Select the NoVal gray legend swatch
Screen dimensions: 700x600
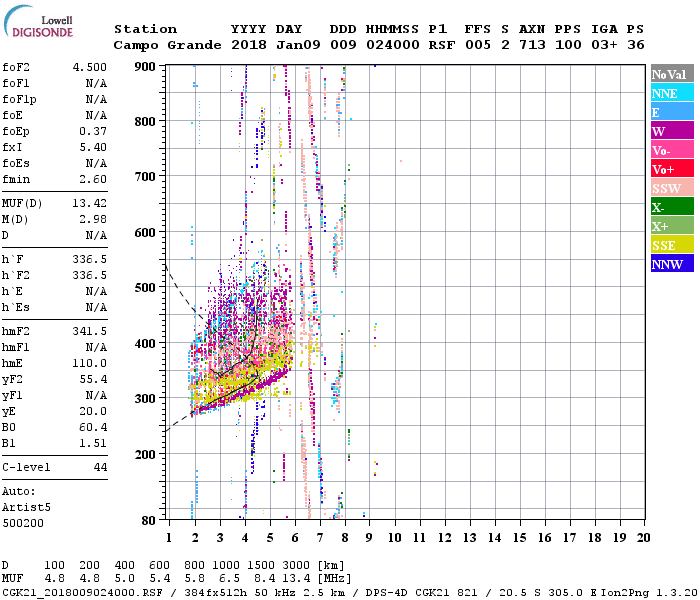[x=672, y=74]
